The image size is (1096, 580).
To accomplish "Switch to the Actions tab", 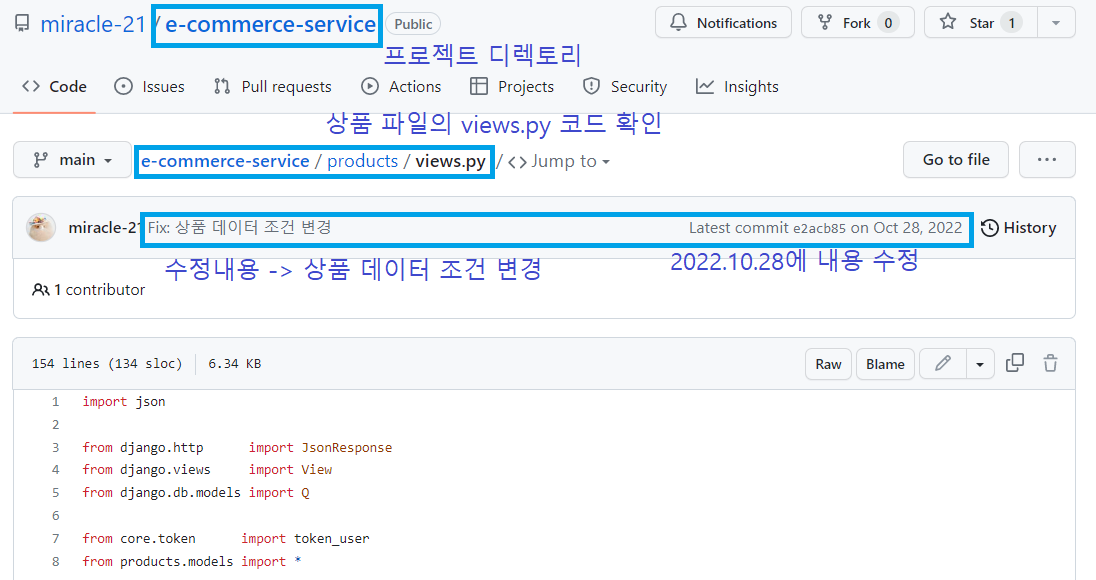I will [401, 87].
